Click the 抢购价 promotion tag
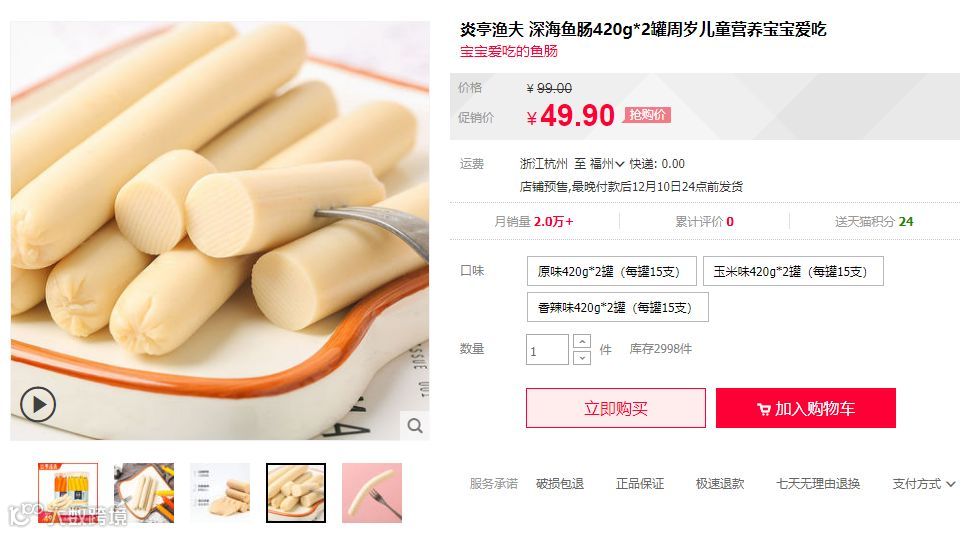This screenshot has height=534, width=977. tap(647, 115)
